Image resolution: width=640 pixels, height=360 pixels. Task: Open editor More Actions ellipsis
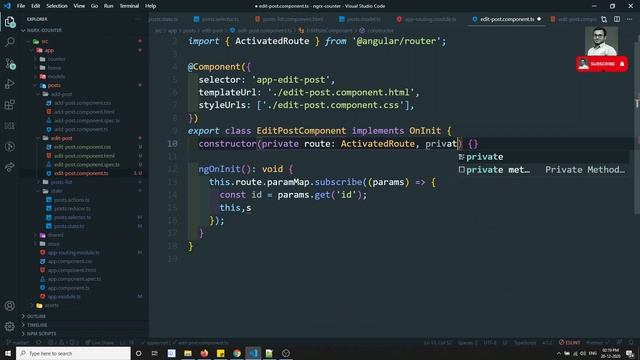tap(629, 19)
